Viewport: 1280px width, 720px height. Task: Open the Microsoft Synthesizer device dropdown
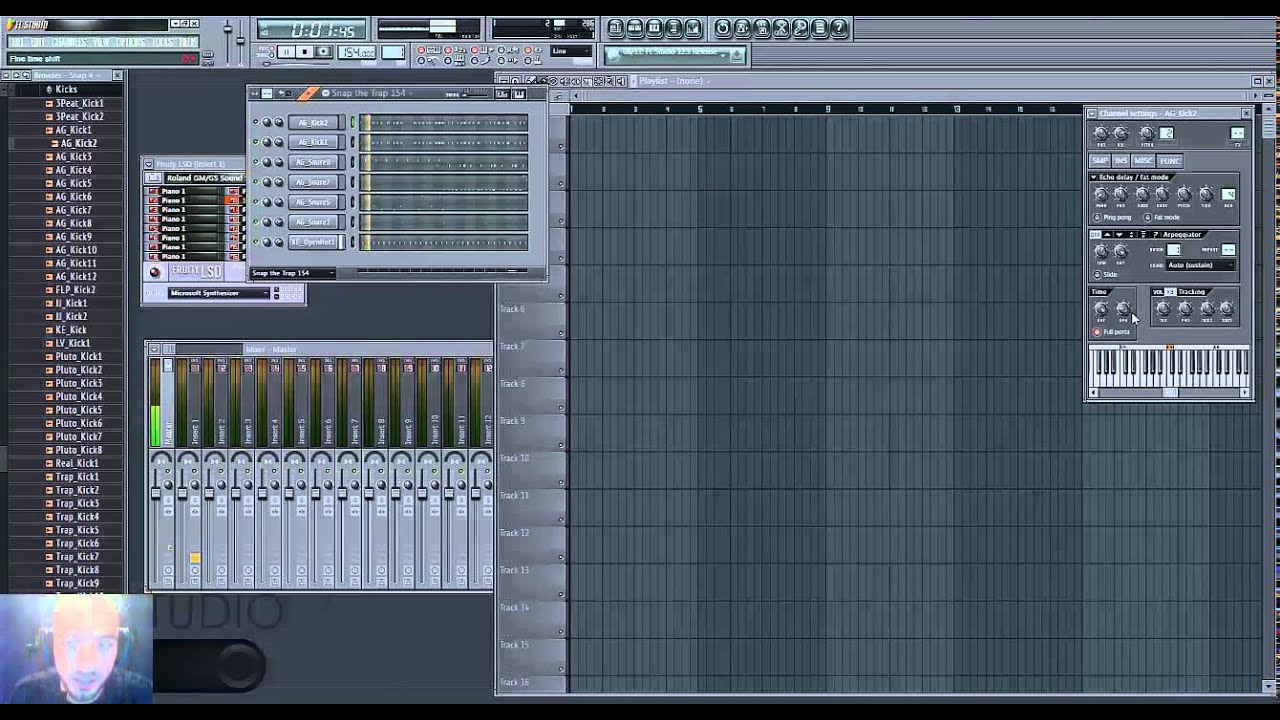point(220,293)
